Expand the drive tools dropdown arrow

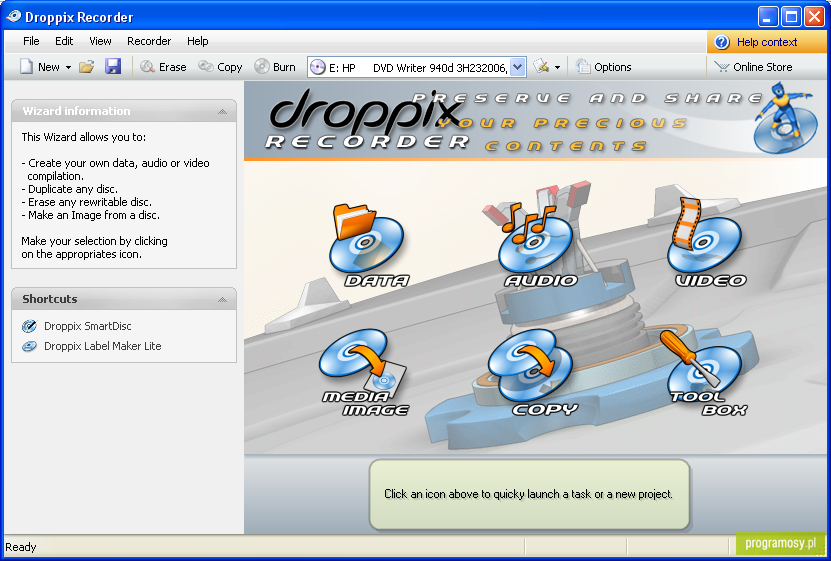[557, 67]
